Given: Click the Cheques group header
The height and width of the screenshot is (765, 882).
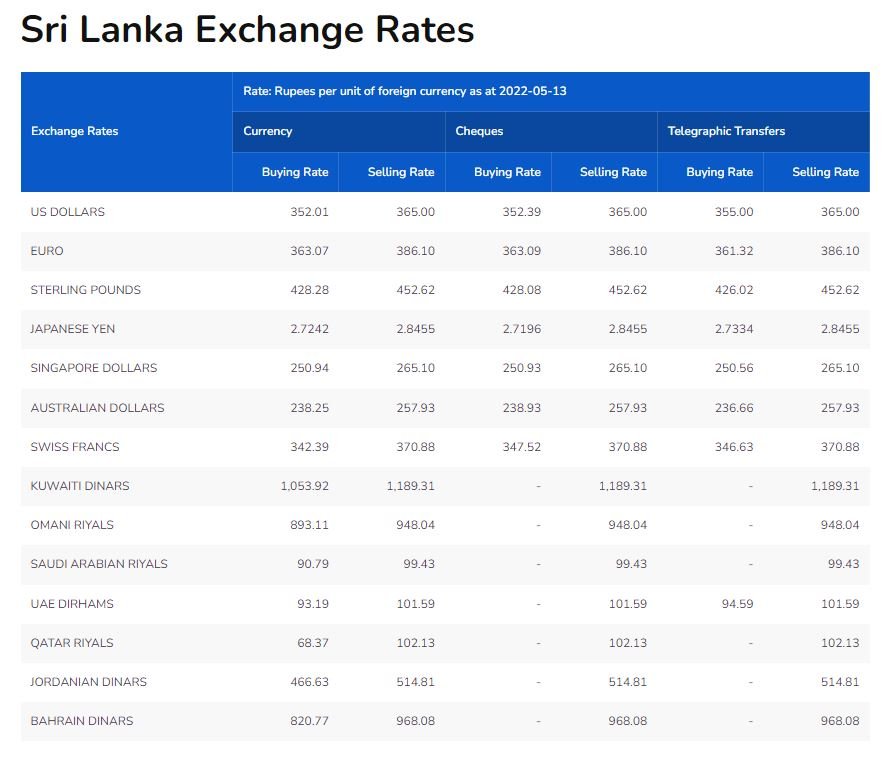Looking at the screenshot, I should (479, 131).
